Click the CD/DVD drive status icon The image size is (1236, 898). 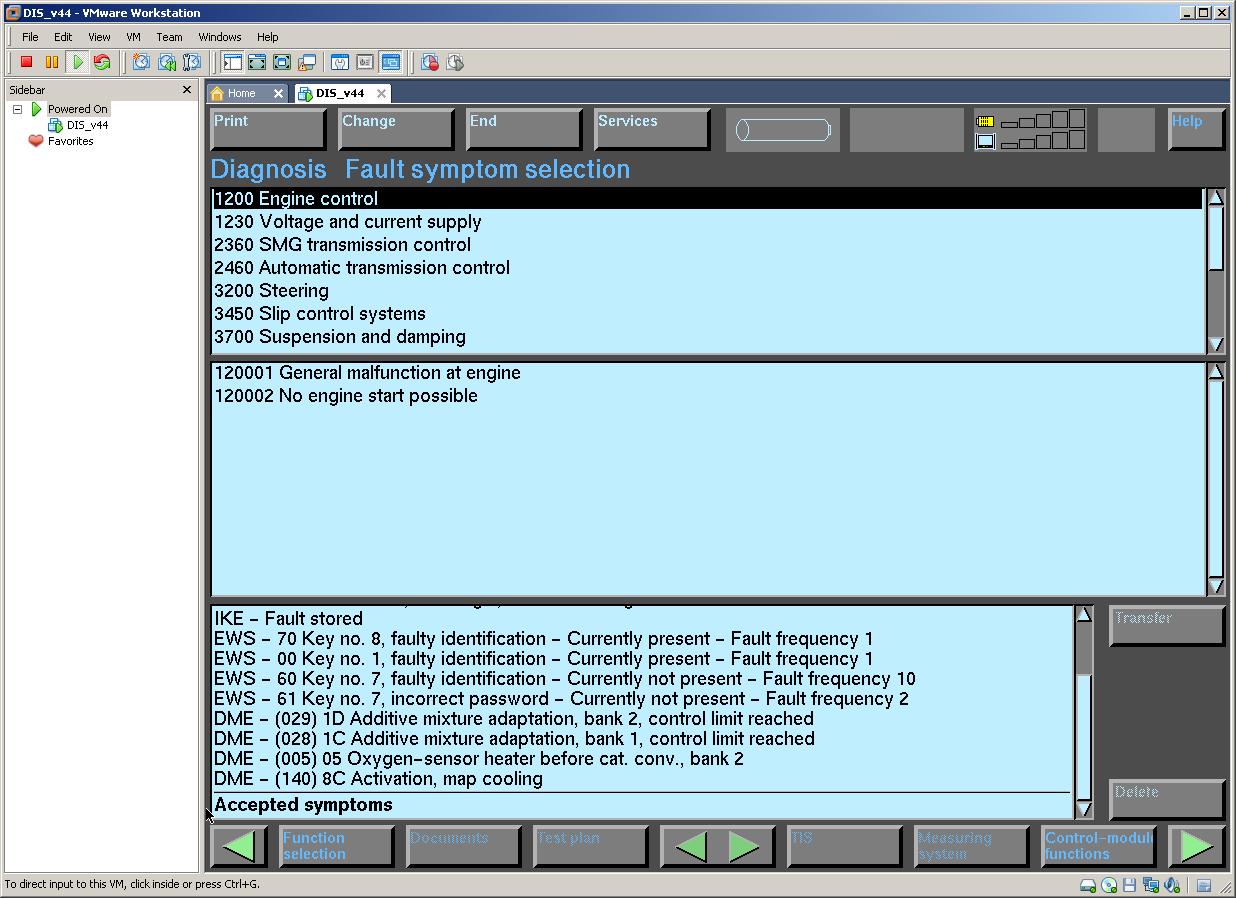coord(1109,885)
